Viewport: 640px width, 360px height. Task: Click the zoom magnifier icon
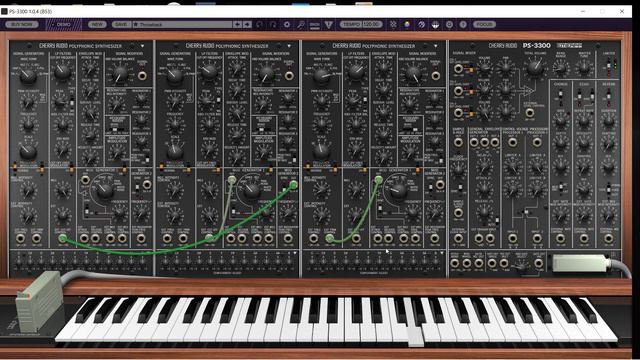click(301, 24)
